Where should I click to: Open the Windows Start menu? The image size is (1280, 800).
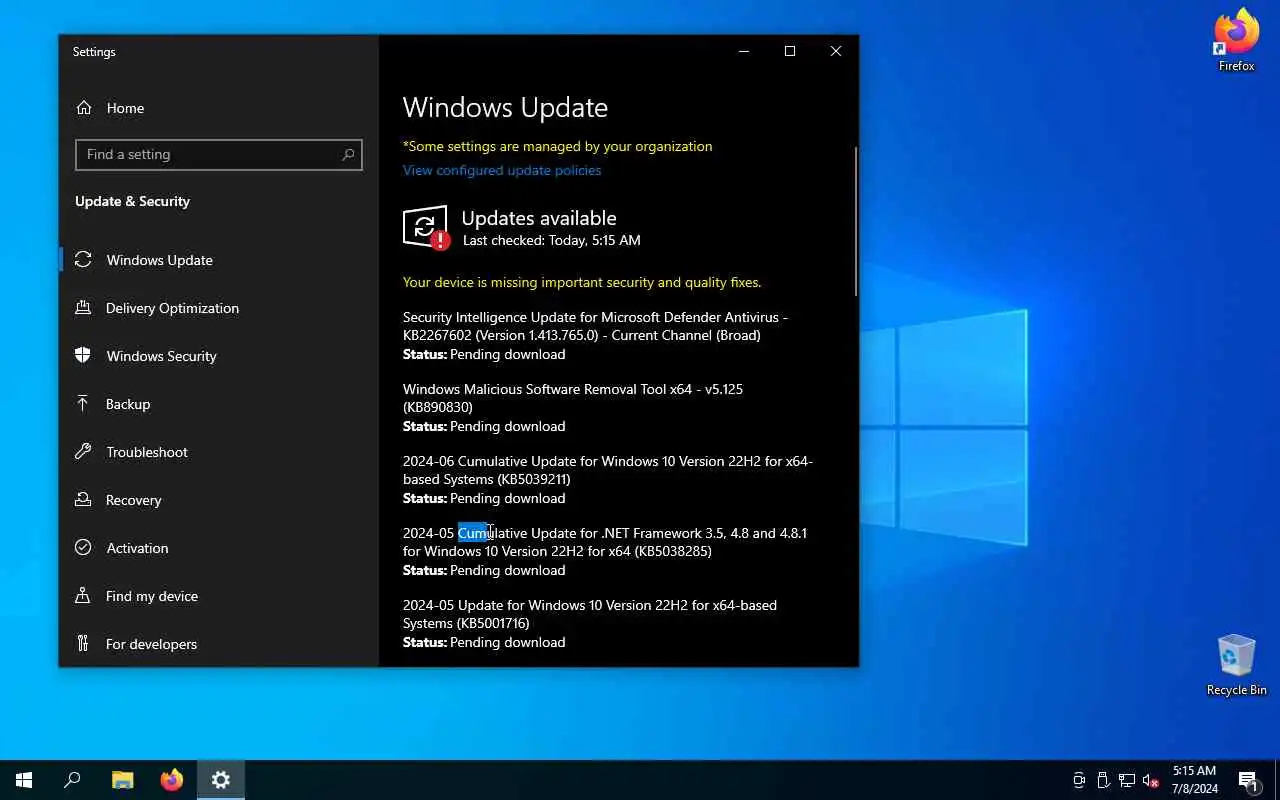coord(24,780)
